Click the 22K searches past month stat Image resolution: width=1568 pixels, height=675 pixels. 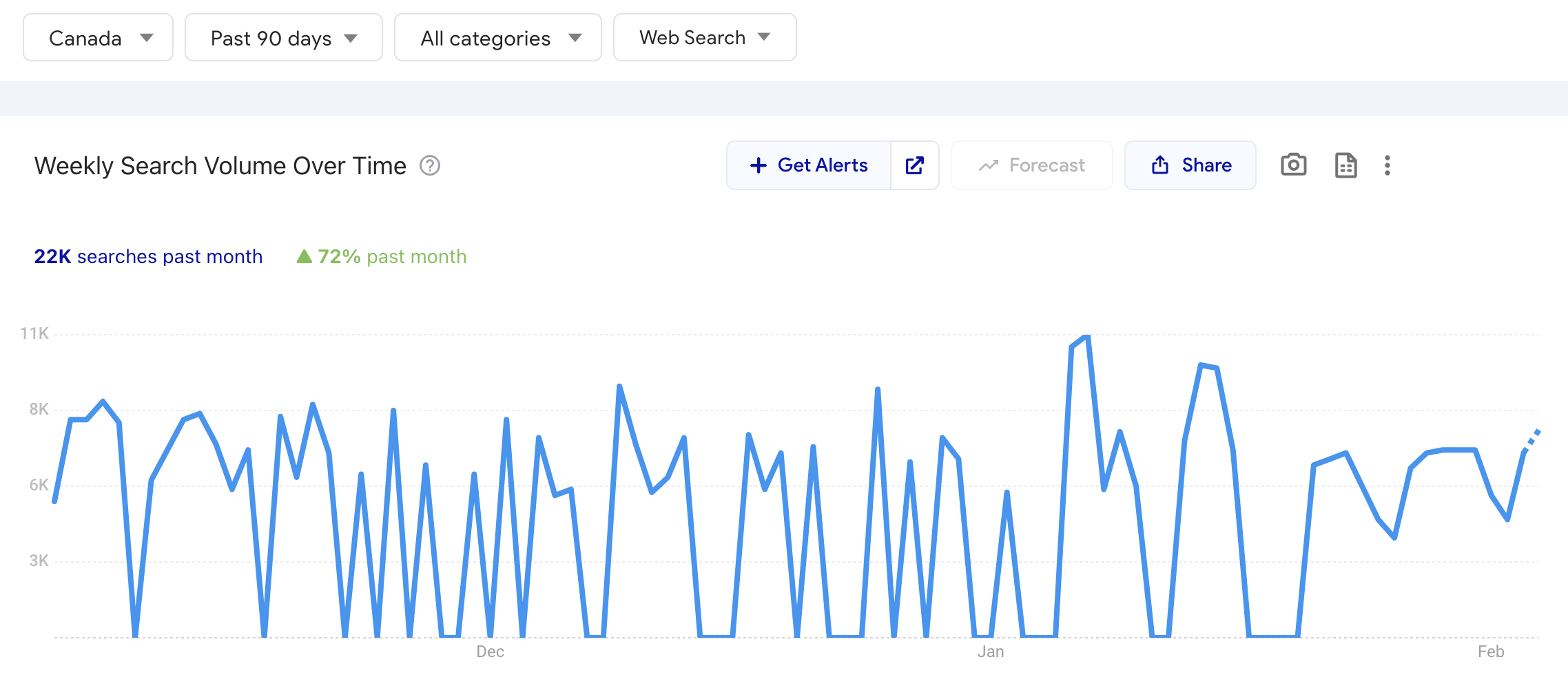148,256
